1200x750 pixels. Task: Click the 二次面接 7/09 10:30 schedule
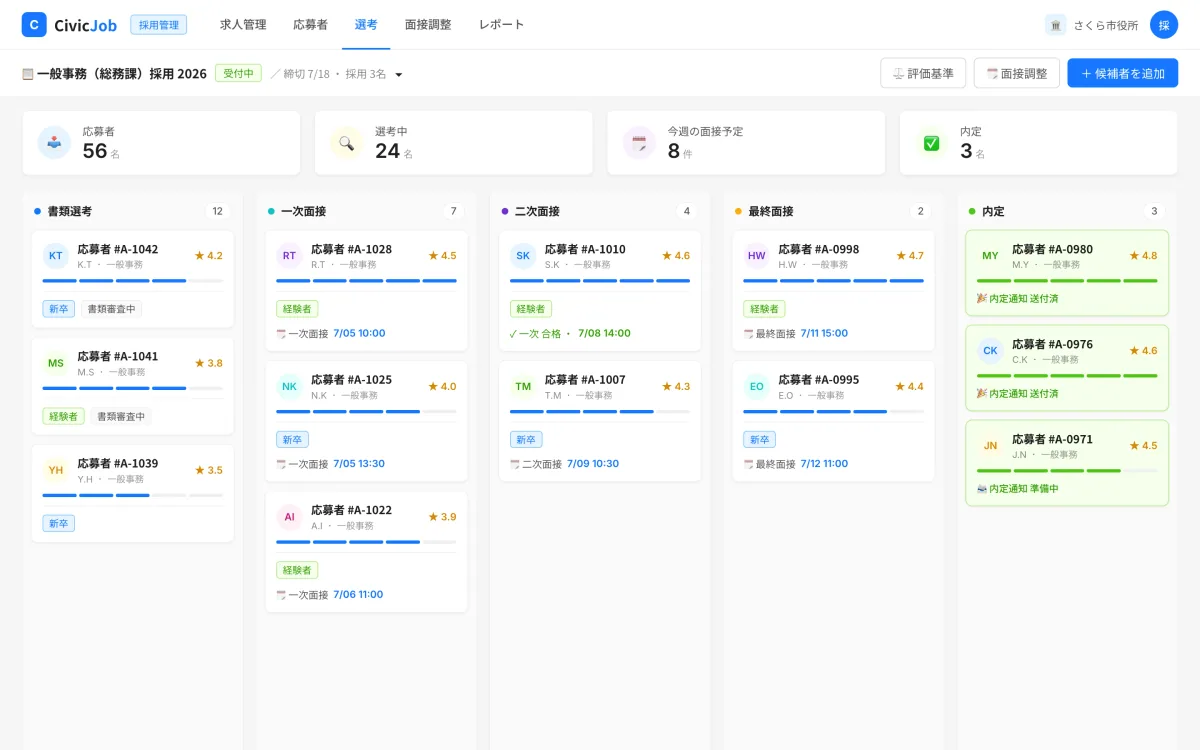tap(565, 464)
